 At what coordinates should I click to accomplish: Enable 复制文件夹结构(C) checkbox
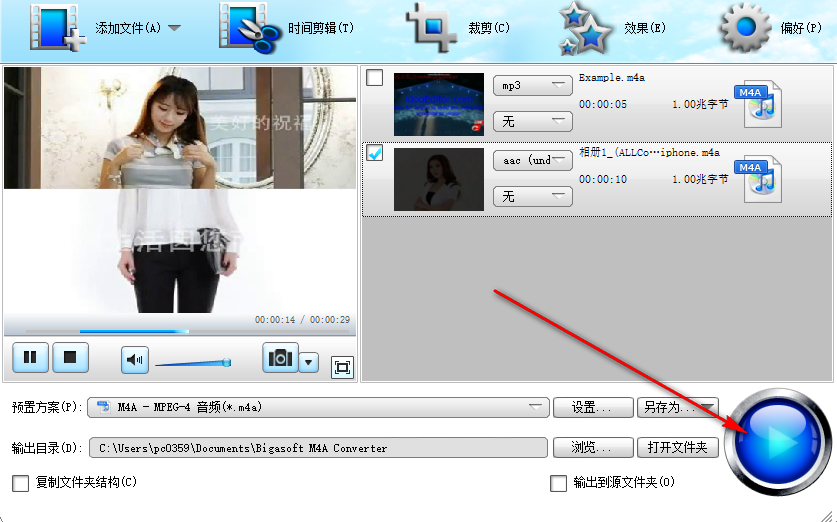coord(20,483)
